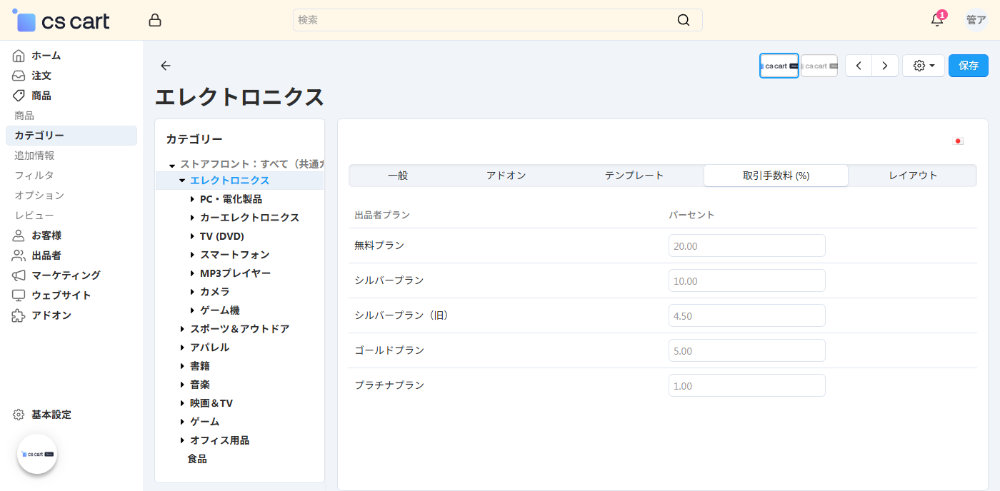This screenshot has width=1000, height=491.
Task: Switch to the レイアウト tab
Action: 912,175
